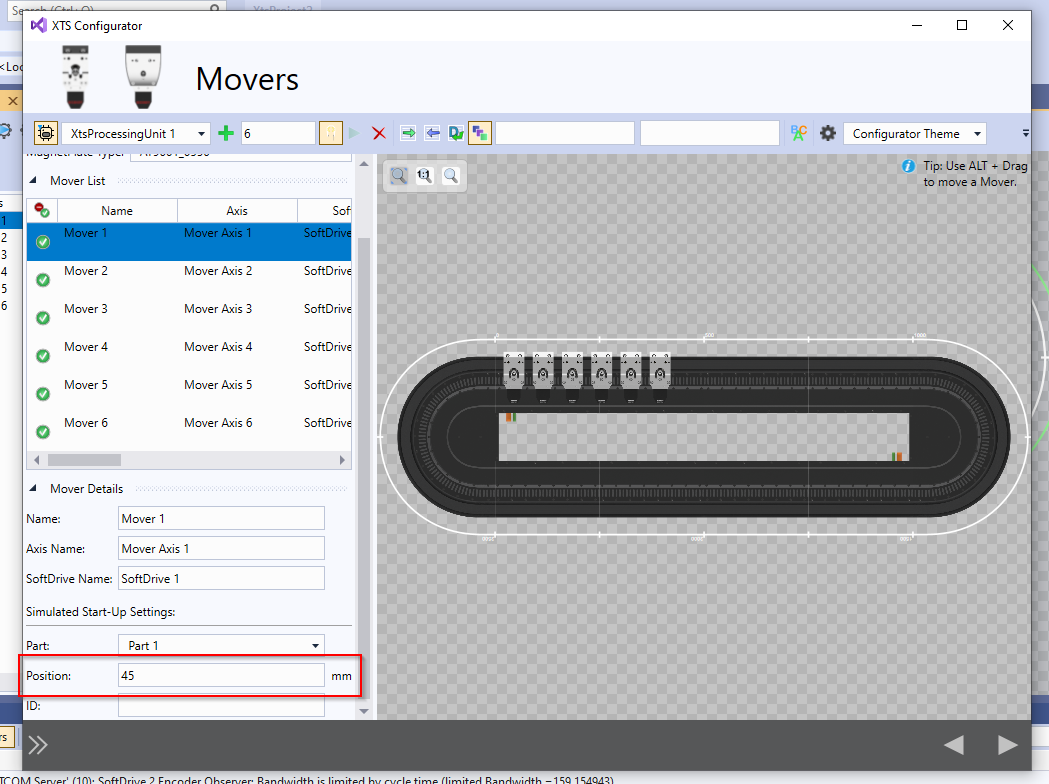Viewport: 1049px width, 784px height.
Task: Collapse the Mover Details section
Action: pos(33,488)
